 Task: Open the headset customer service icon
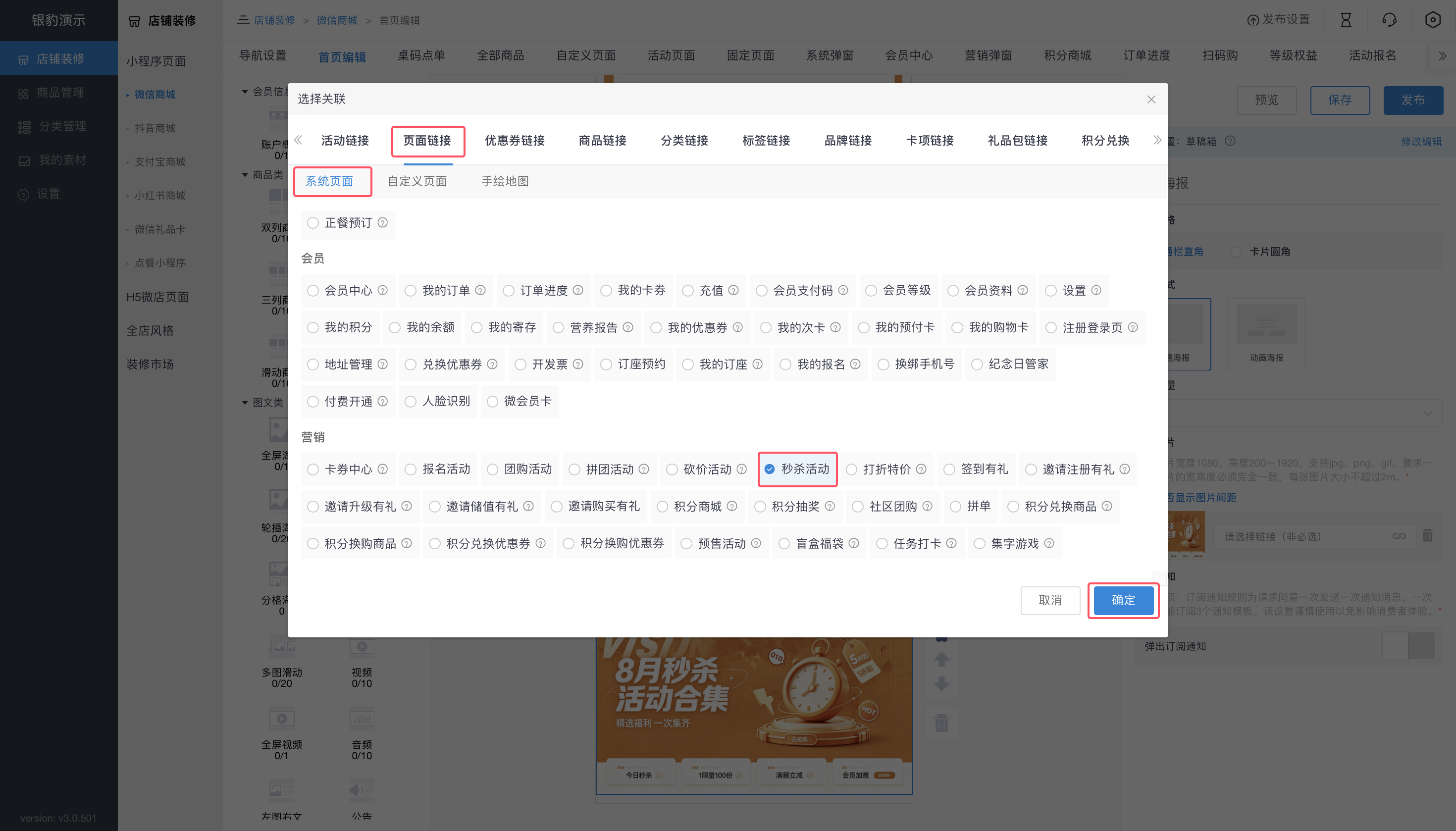pyautogui.click(x=1389, y=20)
